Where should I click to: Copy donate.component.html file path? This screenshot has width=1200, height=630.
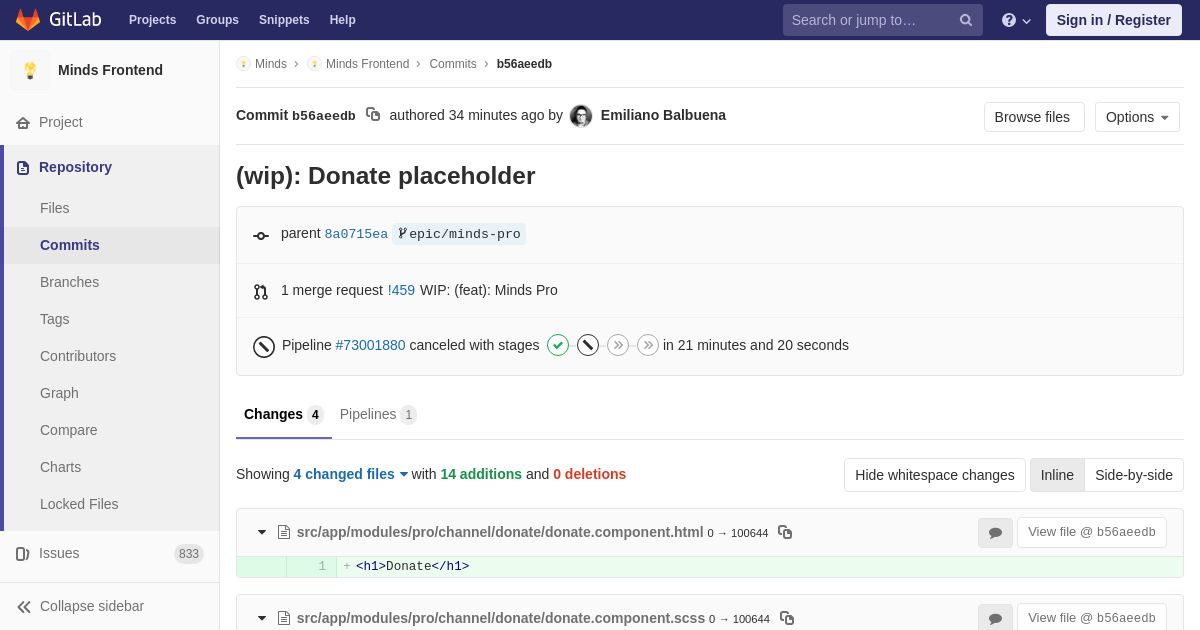(x=785, y=532)
